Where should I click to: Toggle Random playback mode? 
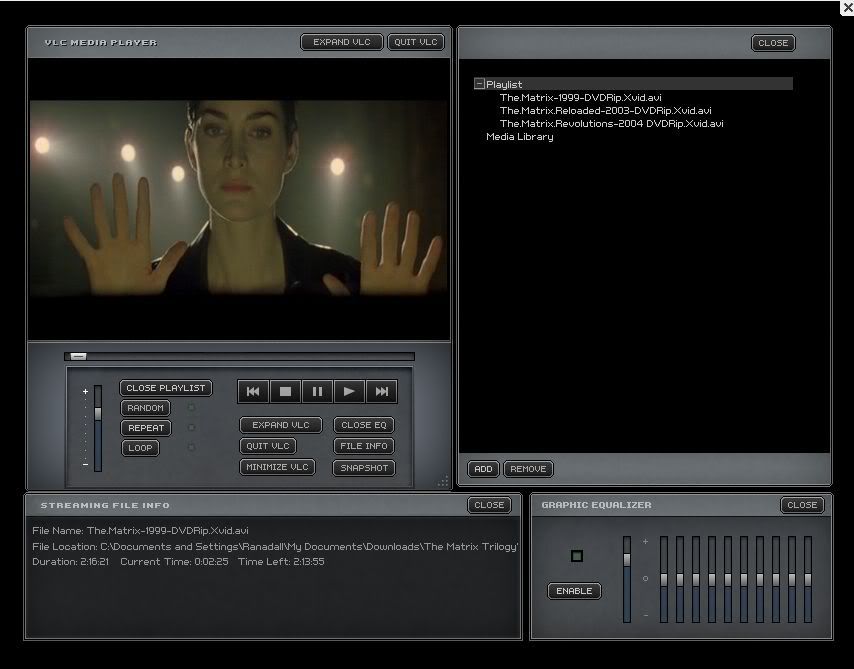[x=146, y=408]
